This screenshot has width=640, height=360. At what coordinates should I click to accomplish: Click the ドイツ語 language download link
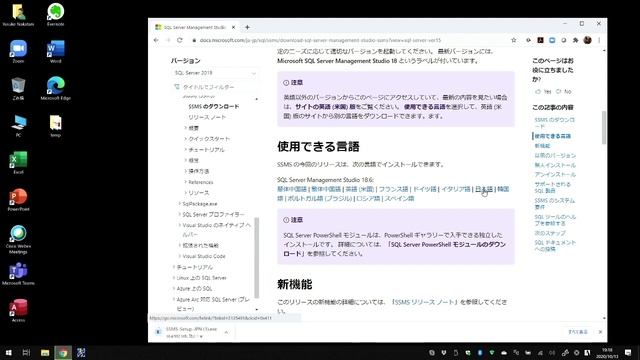click(424, 189)
